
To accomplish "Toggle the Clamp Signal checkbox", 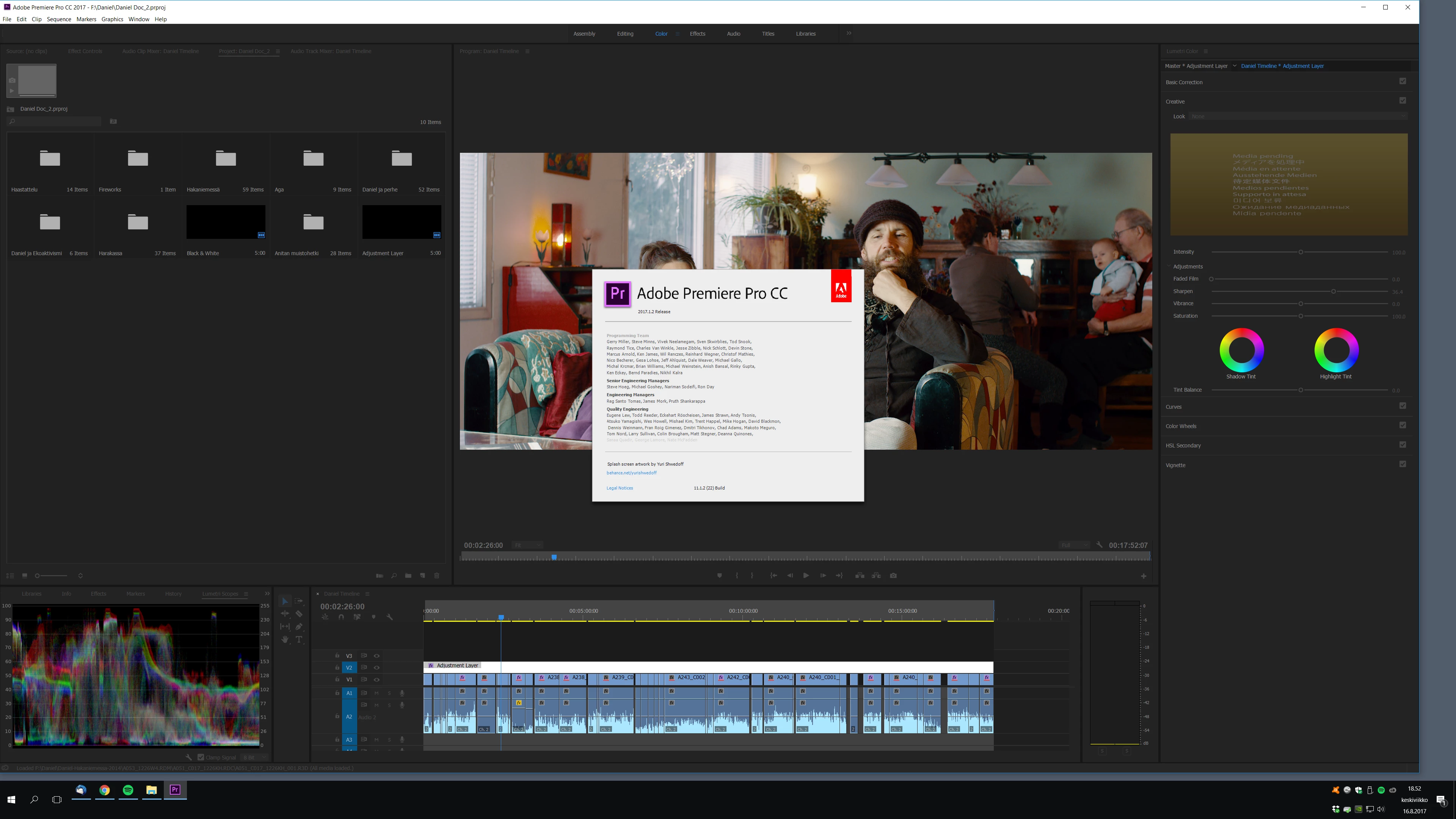I will 201,758.
